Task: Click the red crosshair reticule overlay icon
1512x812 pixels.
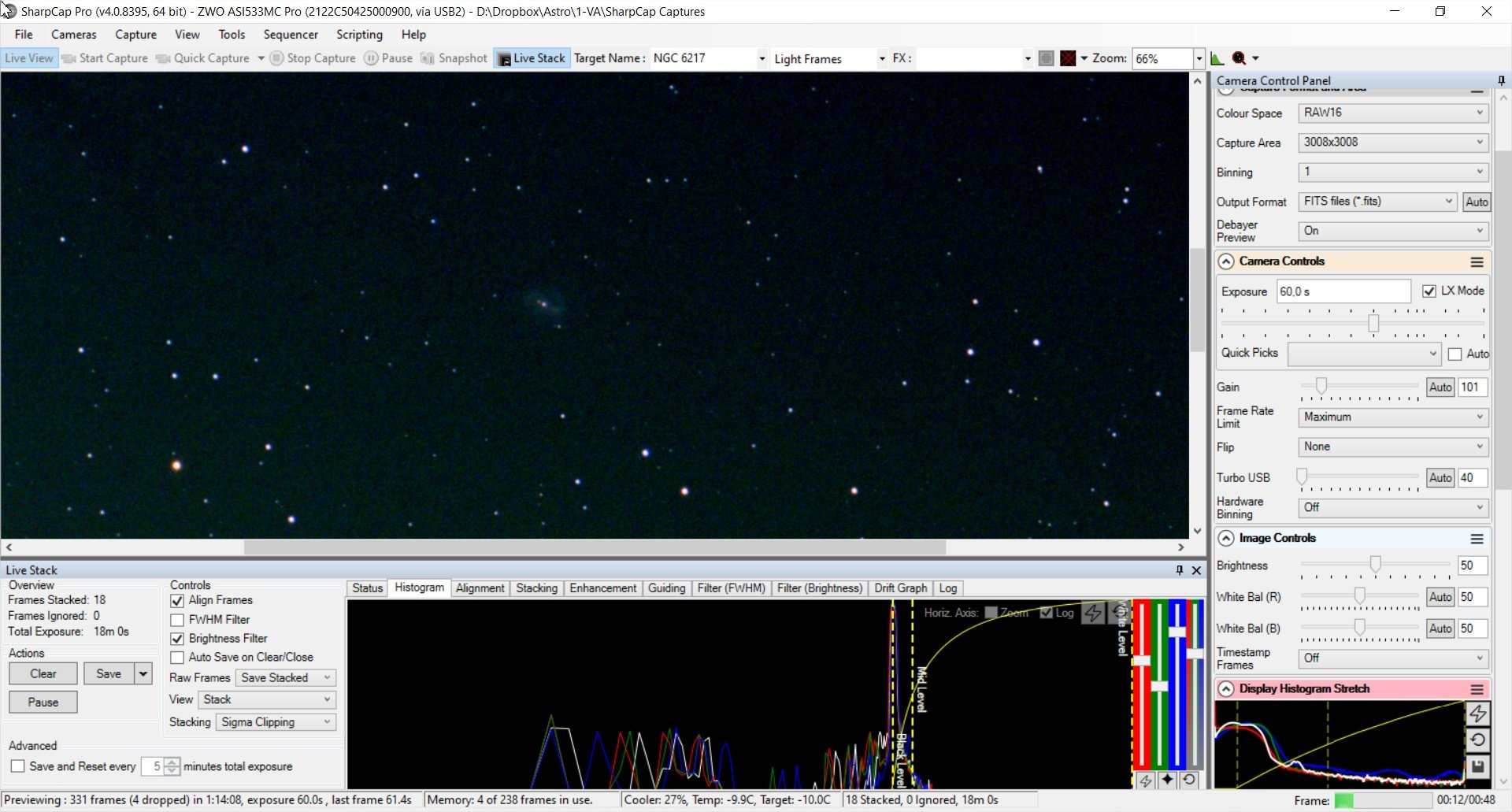Action: [x=1068, y=58]
